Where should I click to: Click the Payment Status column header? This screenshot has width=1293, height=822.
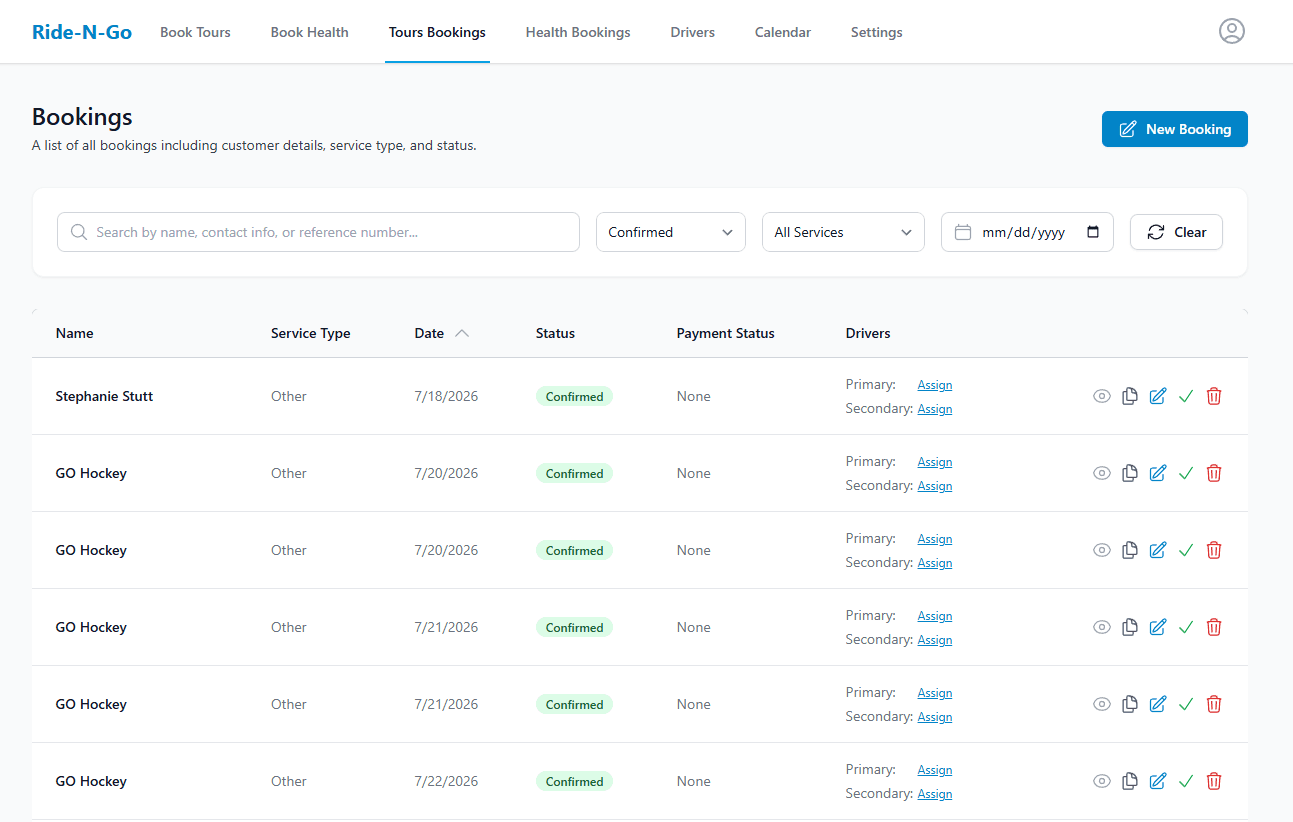click(x=726, y=333)
